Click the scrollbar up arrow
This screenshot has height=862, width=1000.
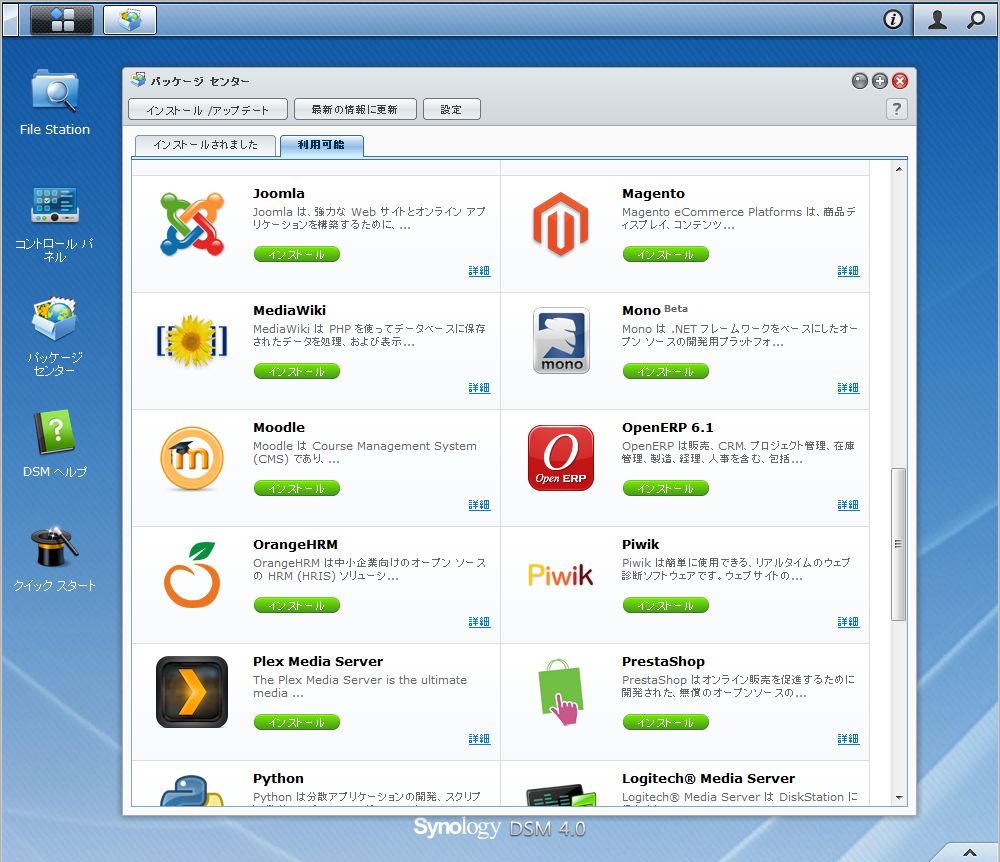pos(899,169)
